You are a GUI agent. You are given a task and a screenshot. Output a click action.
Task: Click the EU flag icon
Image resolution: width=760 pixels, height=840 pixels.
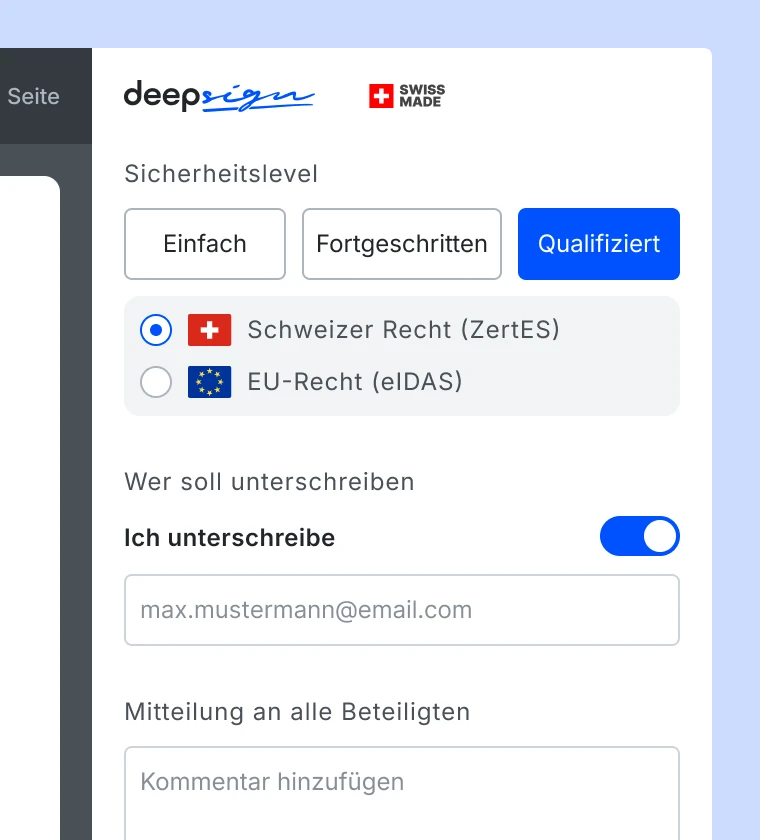209,382
